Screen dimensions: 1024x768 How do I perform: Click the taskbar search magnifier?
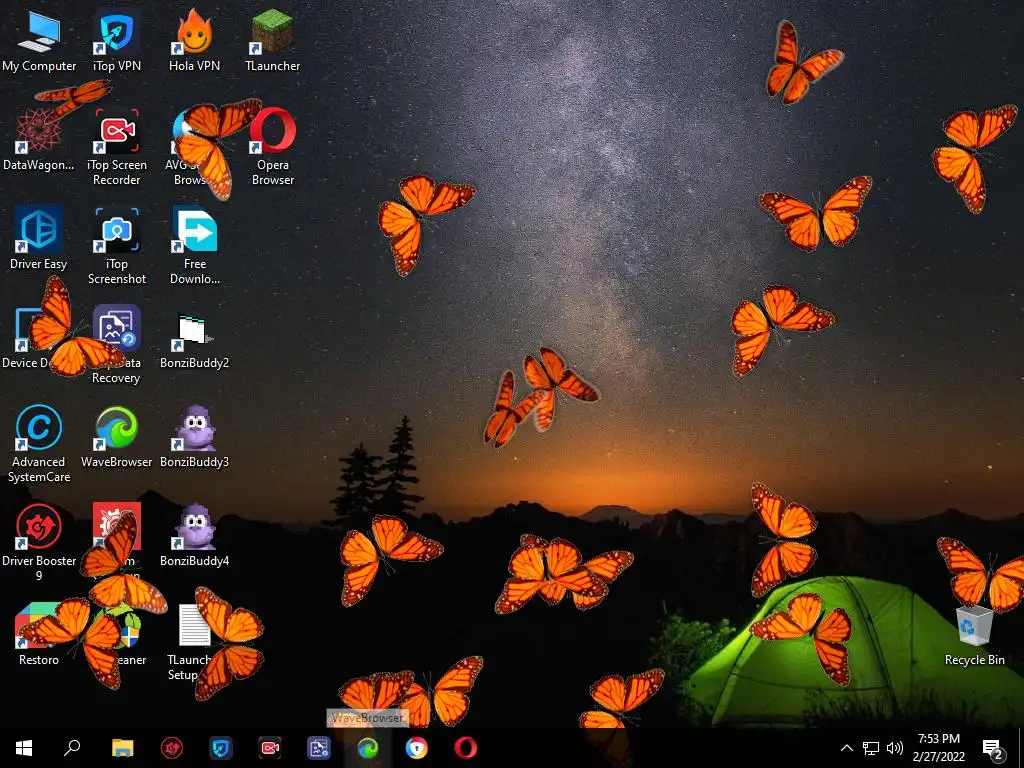coord(72,748)
